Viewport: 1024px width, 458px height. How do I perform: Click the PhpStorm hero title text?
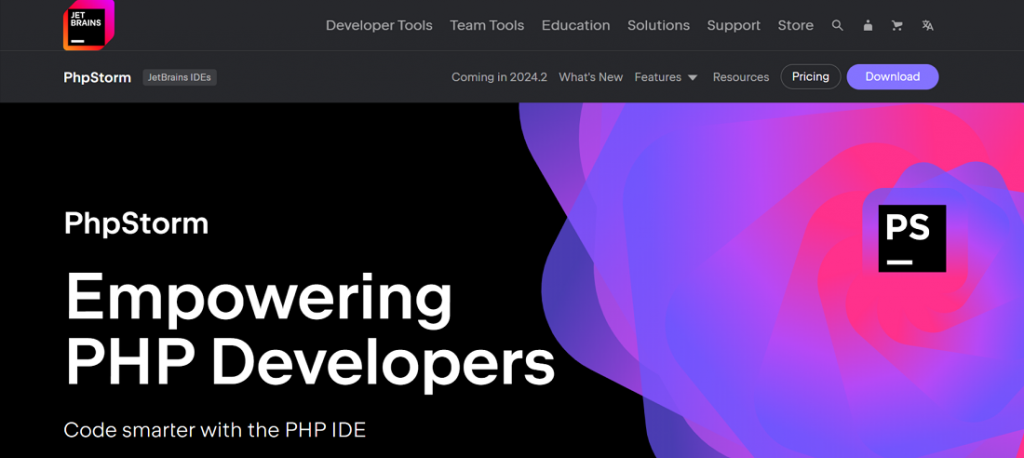[136, 224]
